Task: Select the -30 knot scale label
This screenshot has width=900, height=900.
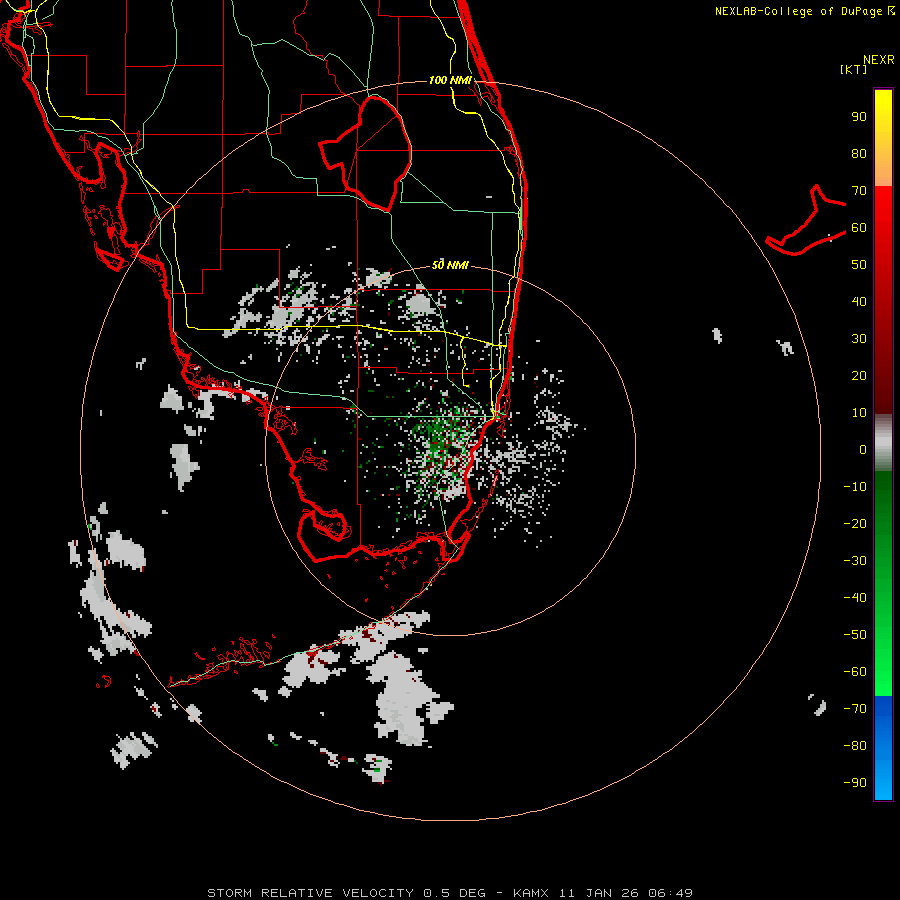Action: (855, 561)
